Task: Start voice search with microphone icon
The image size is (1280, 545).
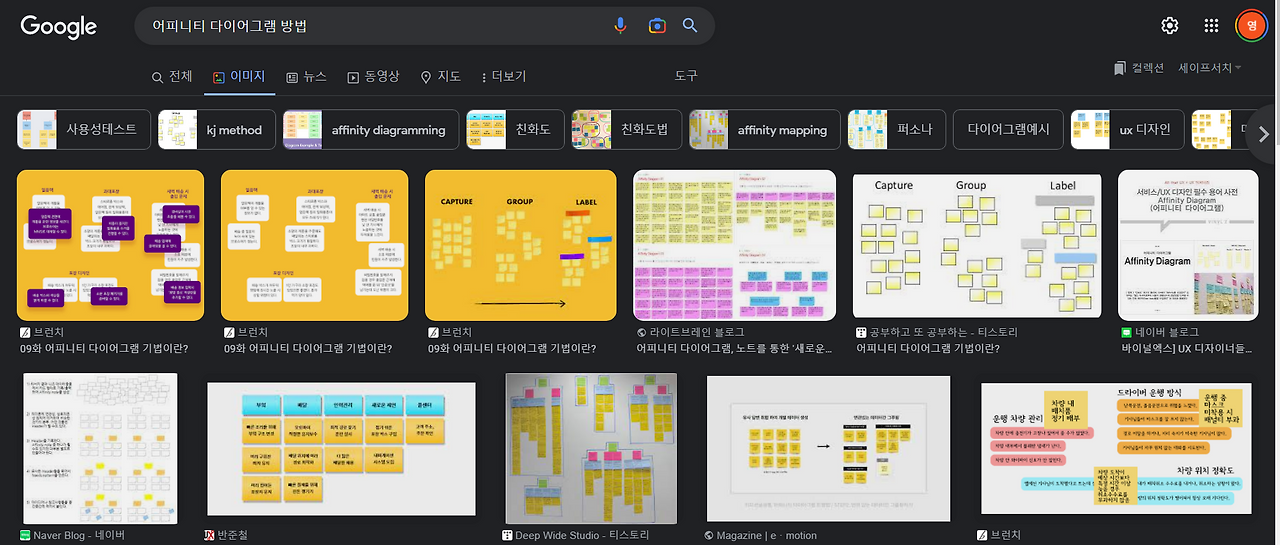Action: coord(620,26)
